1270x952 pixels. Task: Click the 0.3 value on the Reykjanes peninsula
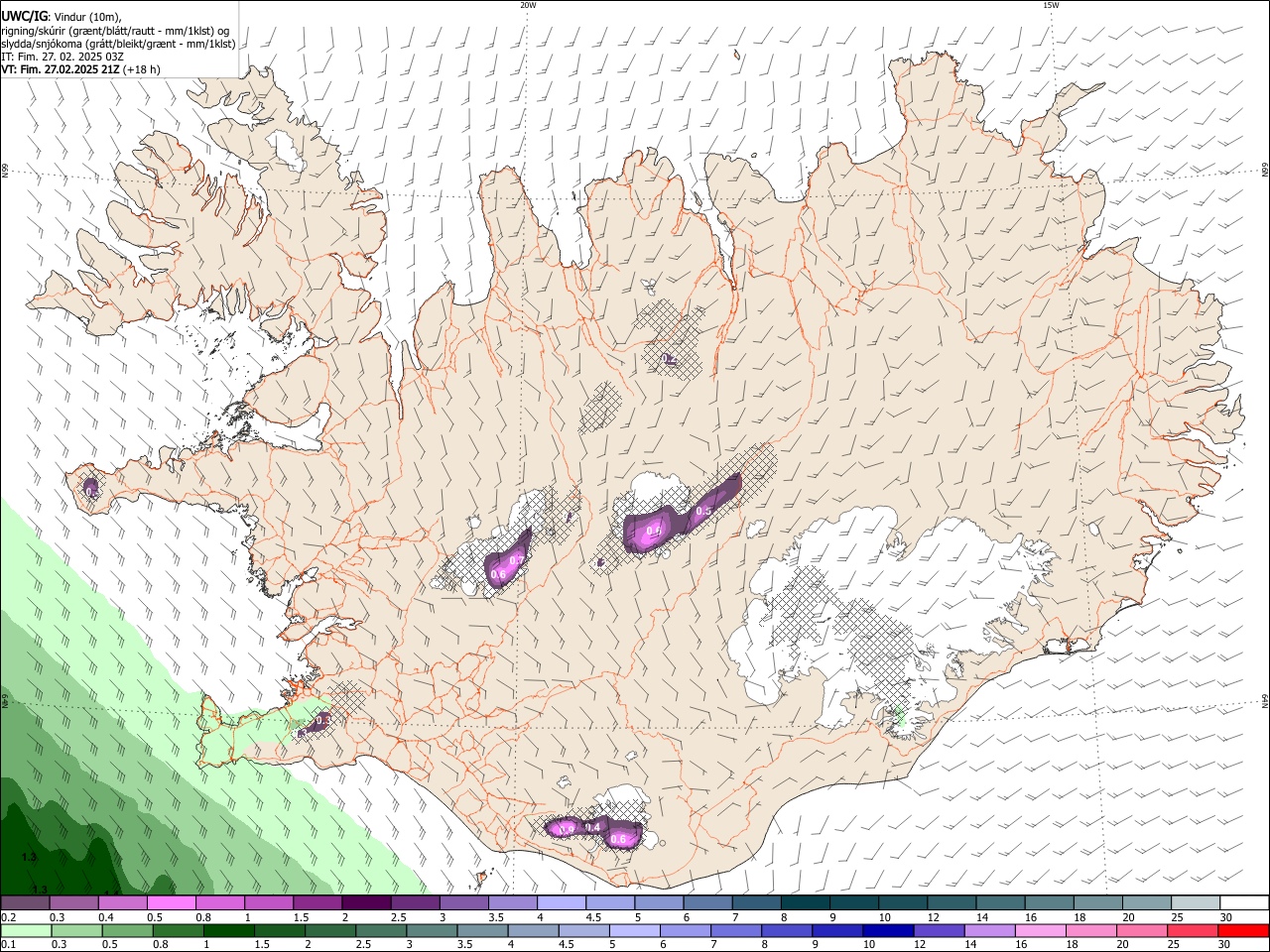(322, 719)
